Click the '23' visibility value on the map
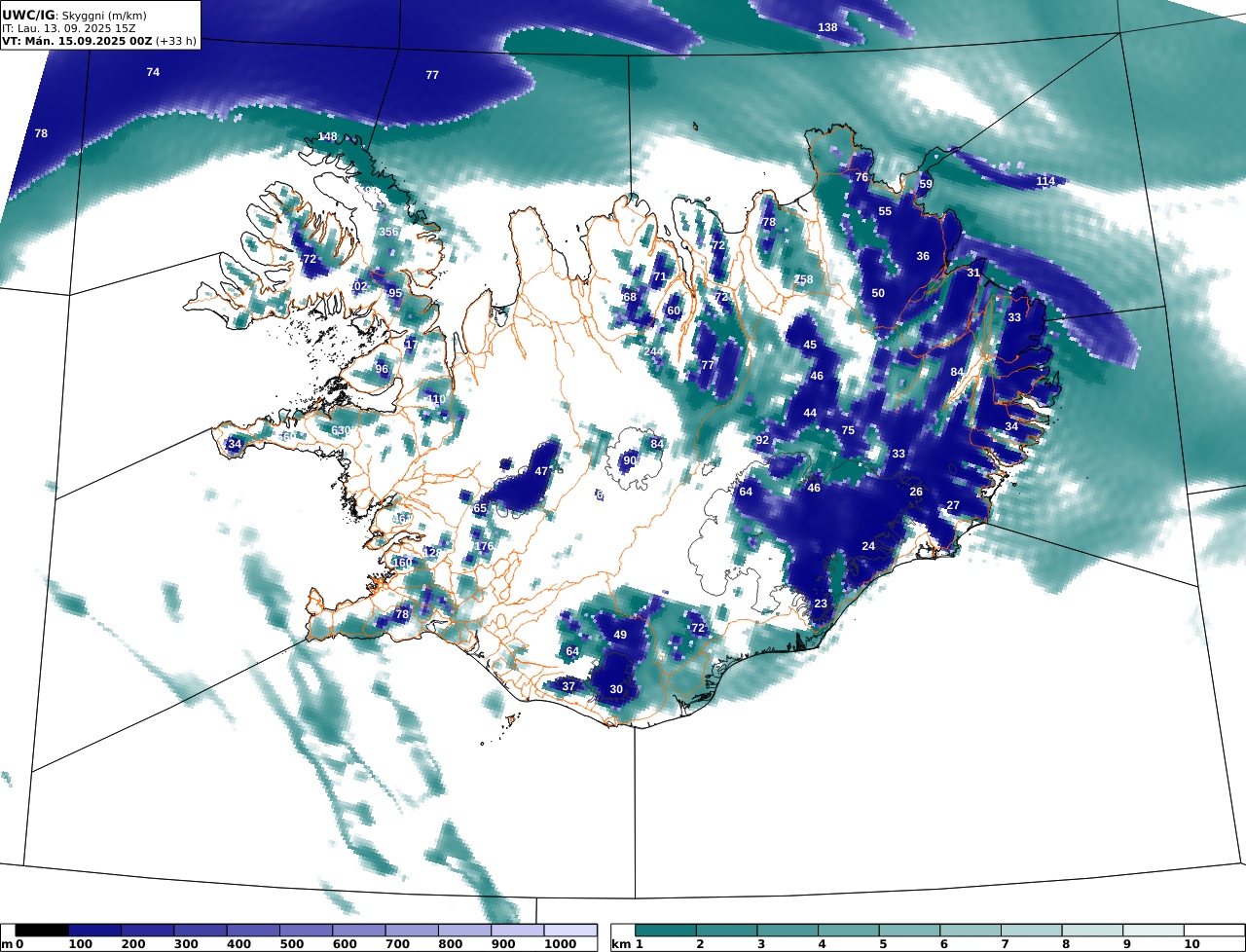Viewport: 1246px width, 952px height. [821, 604]
